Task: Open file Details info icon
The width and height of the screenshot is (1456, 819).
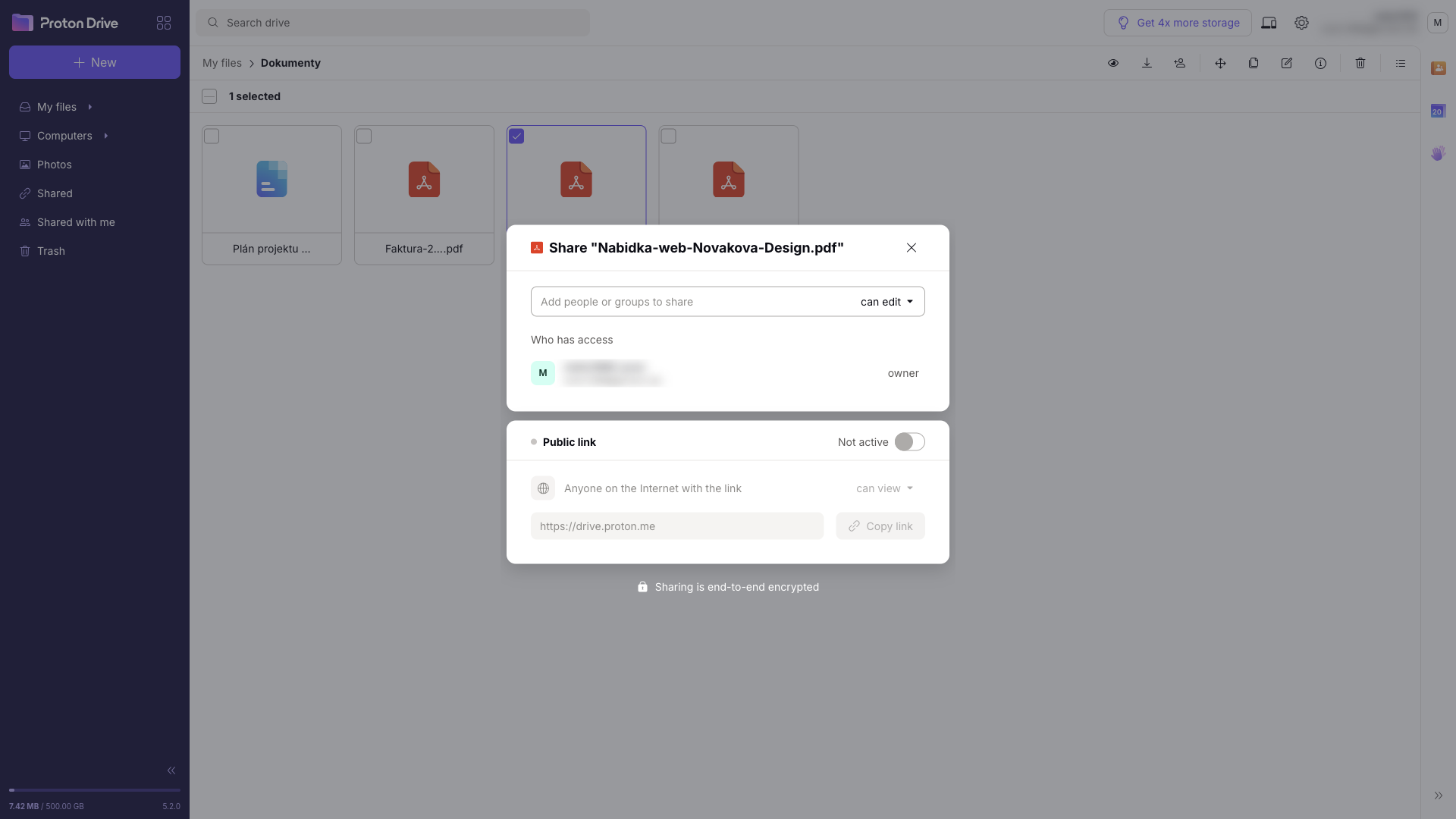Action: [1320, 64]
